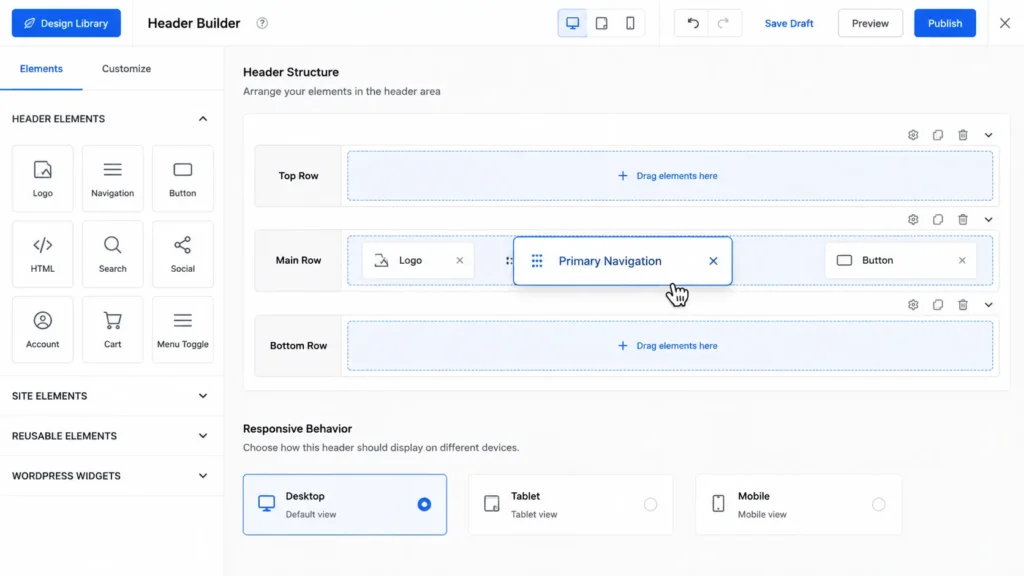This screenshot has height=576, width=1024.
Task: Open the Preview
Action: click(870, 23)
